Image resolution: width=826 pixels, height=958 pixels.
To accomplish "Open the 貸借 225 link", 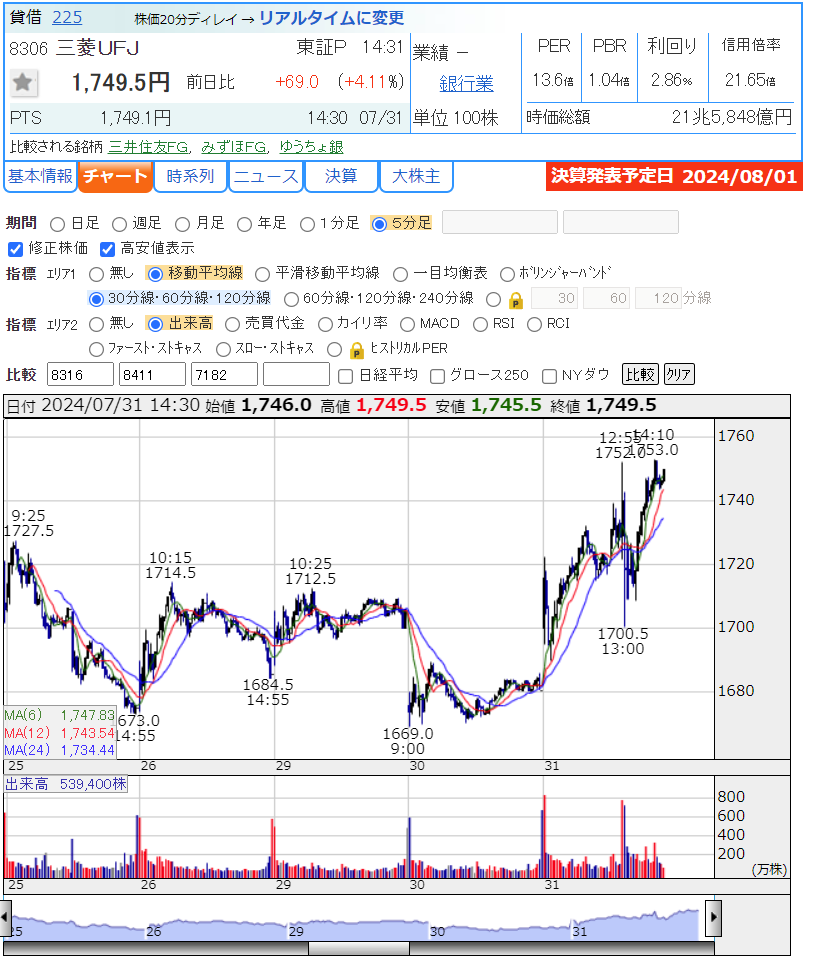I will tap(67, 17).
